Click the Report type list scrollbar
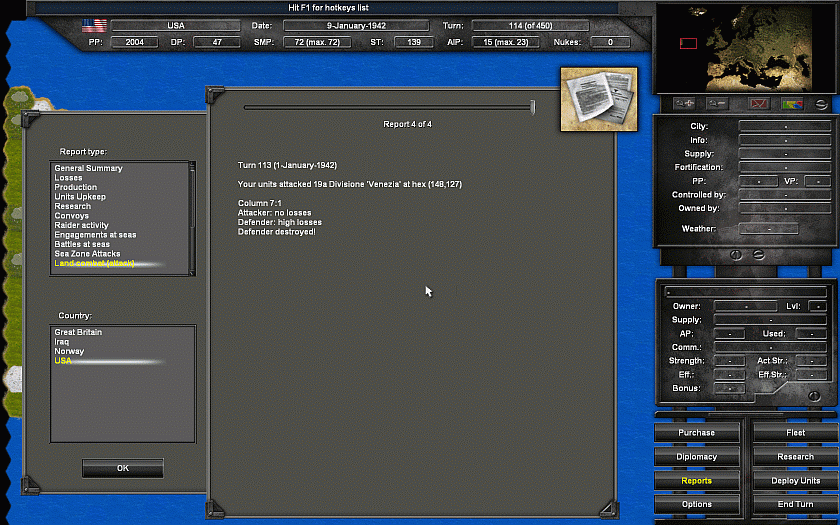 pyautogui.click(x=192, y=219)
